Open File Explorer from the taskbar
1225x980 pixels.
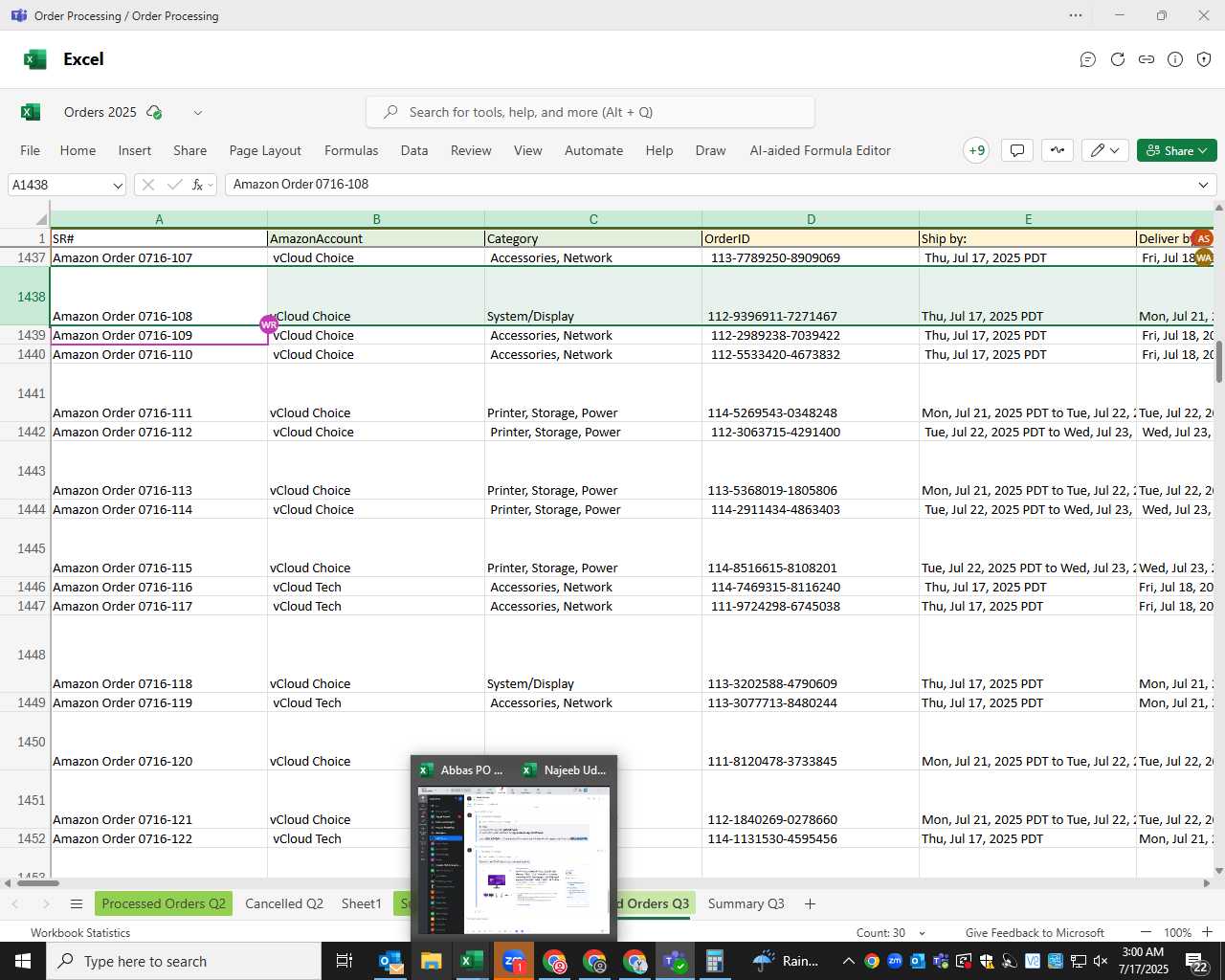tap(431, 961)
